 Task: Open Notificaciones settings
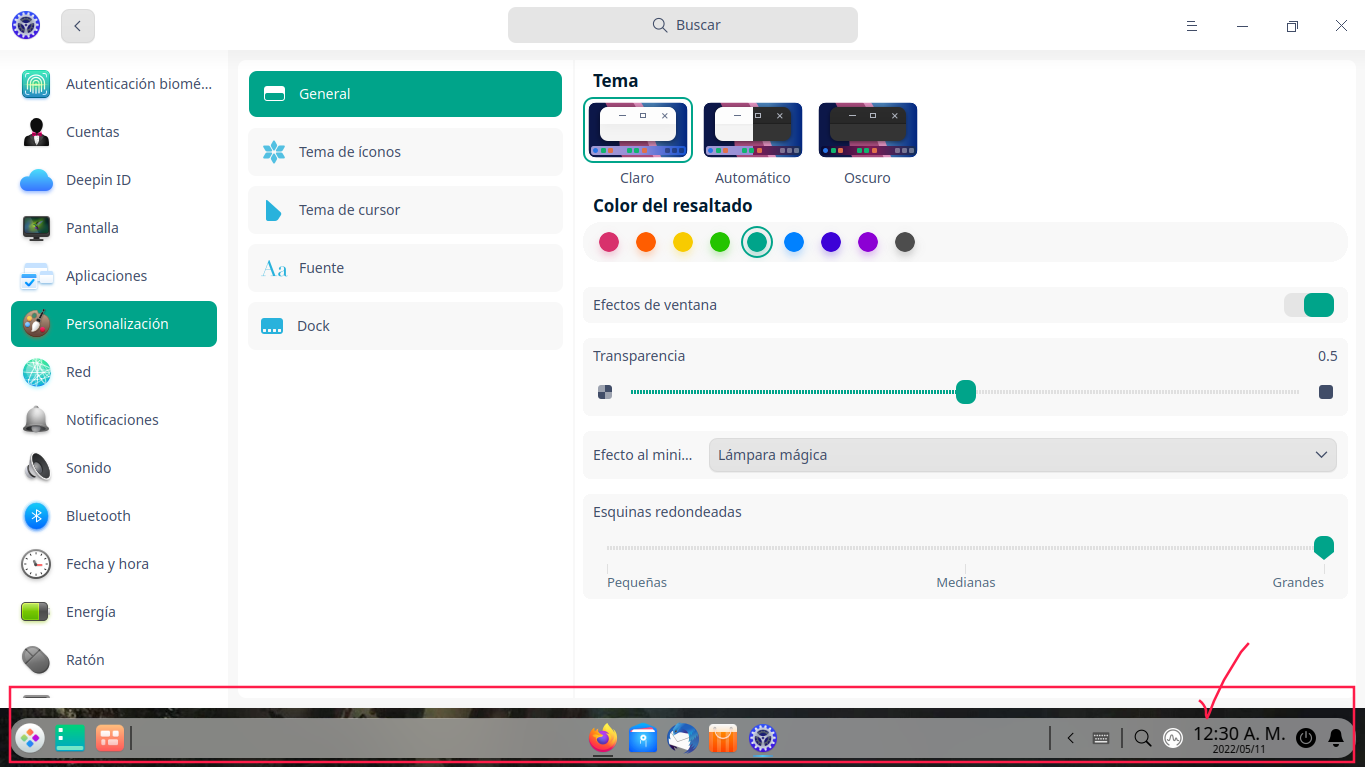(x=114, y=420)
